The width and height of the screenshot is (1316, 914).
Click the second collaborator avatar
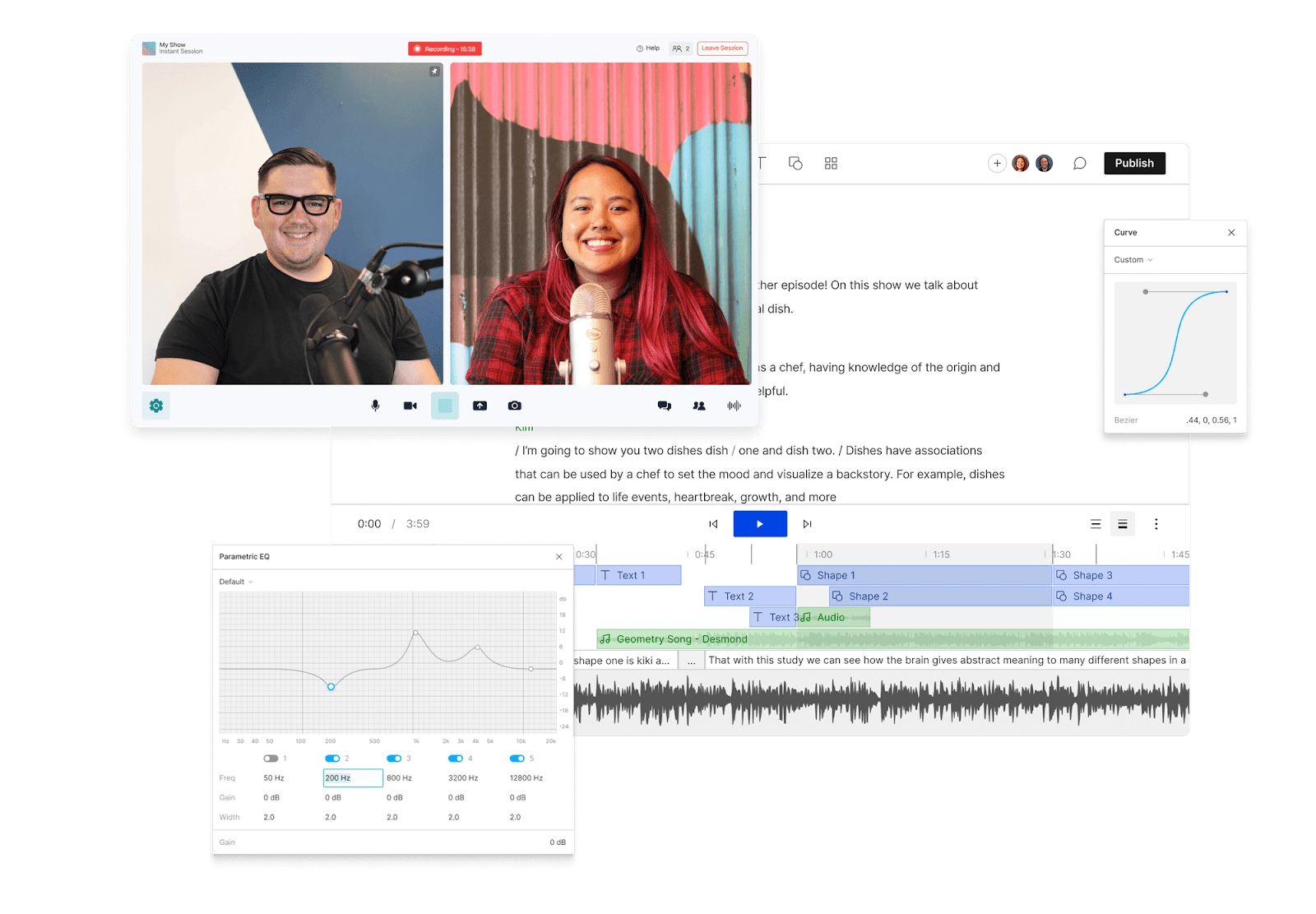[x=1045, y=163]
